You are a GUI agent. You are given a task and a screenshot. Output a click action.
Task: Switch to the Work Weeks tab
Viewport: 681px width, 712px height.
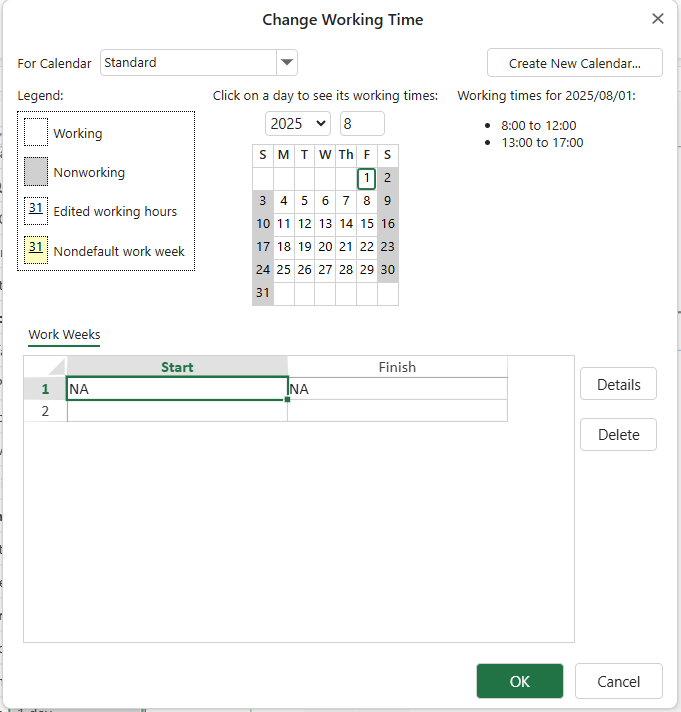[x=64, y=335]
